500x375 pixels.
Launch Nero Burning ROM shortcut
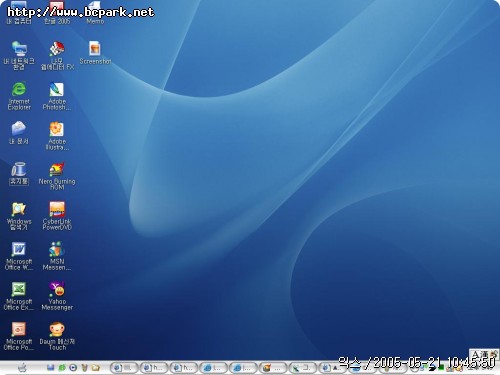(x=57, y=176)
